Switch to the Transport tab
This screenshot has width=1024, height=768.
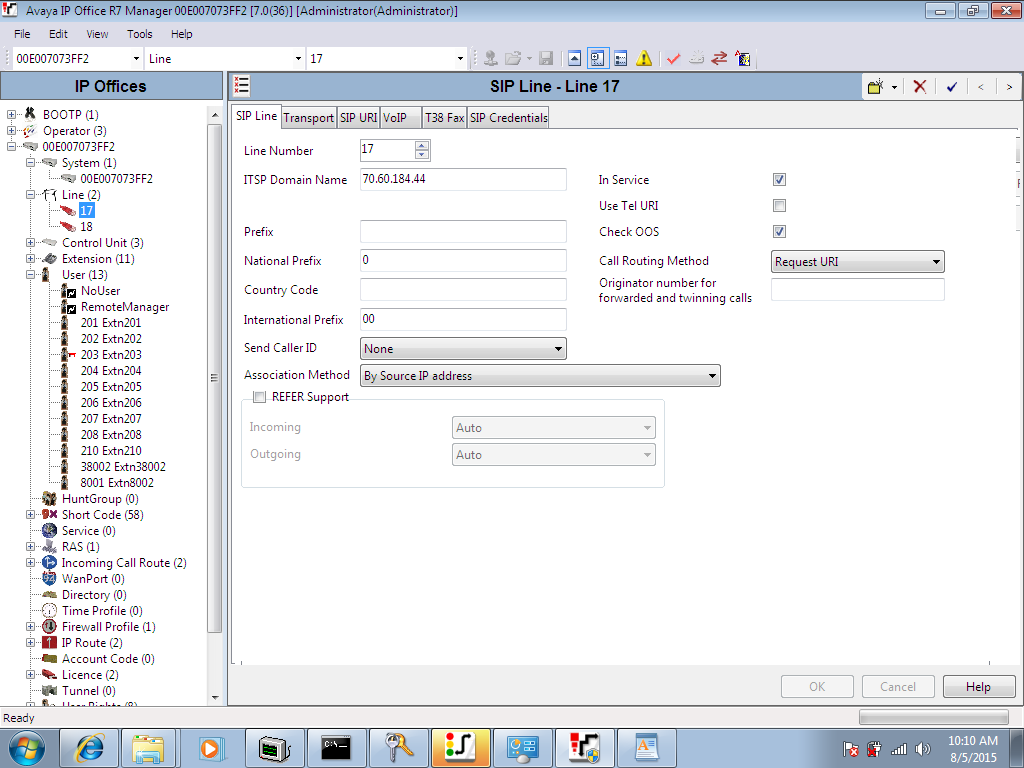tap(308, 118)
